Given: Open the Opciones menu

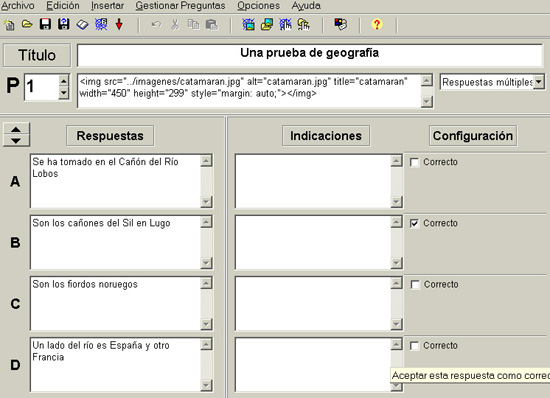Looking at the screenshot, I should pos(259,6).
